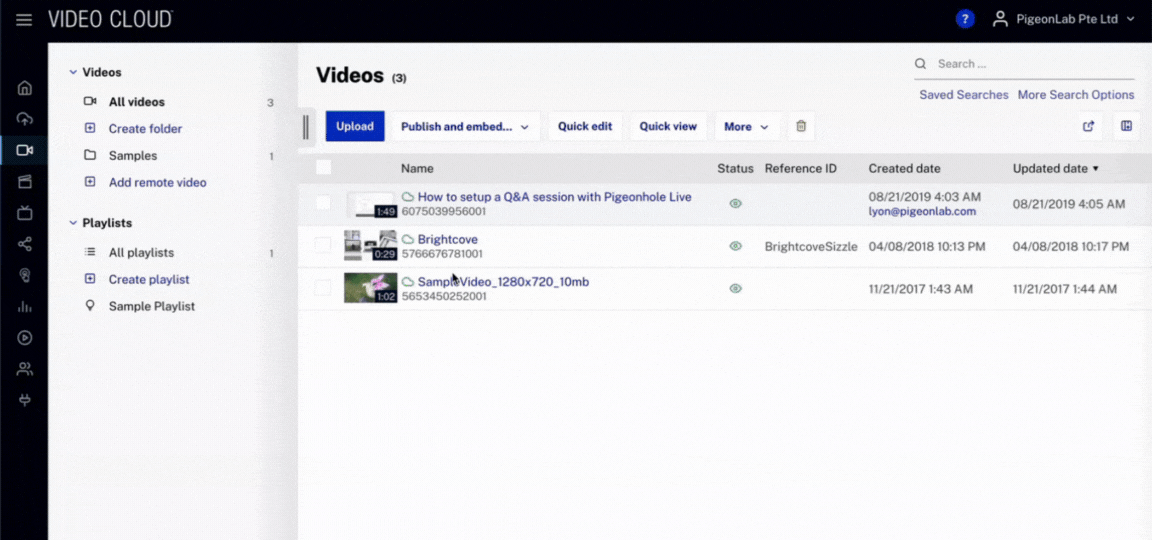Open the column settings icon

tap(1126, 126)
